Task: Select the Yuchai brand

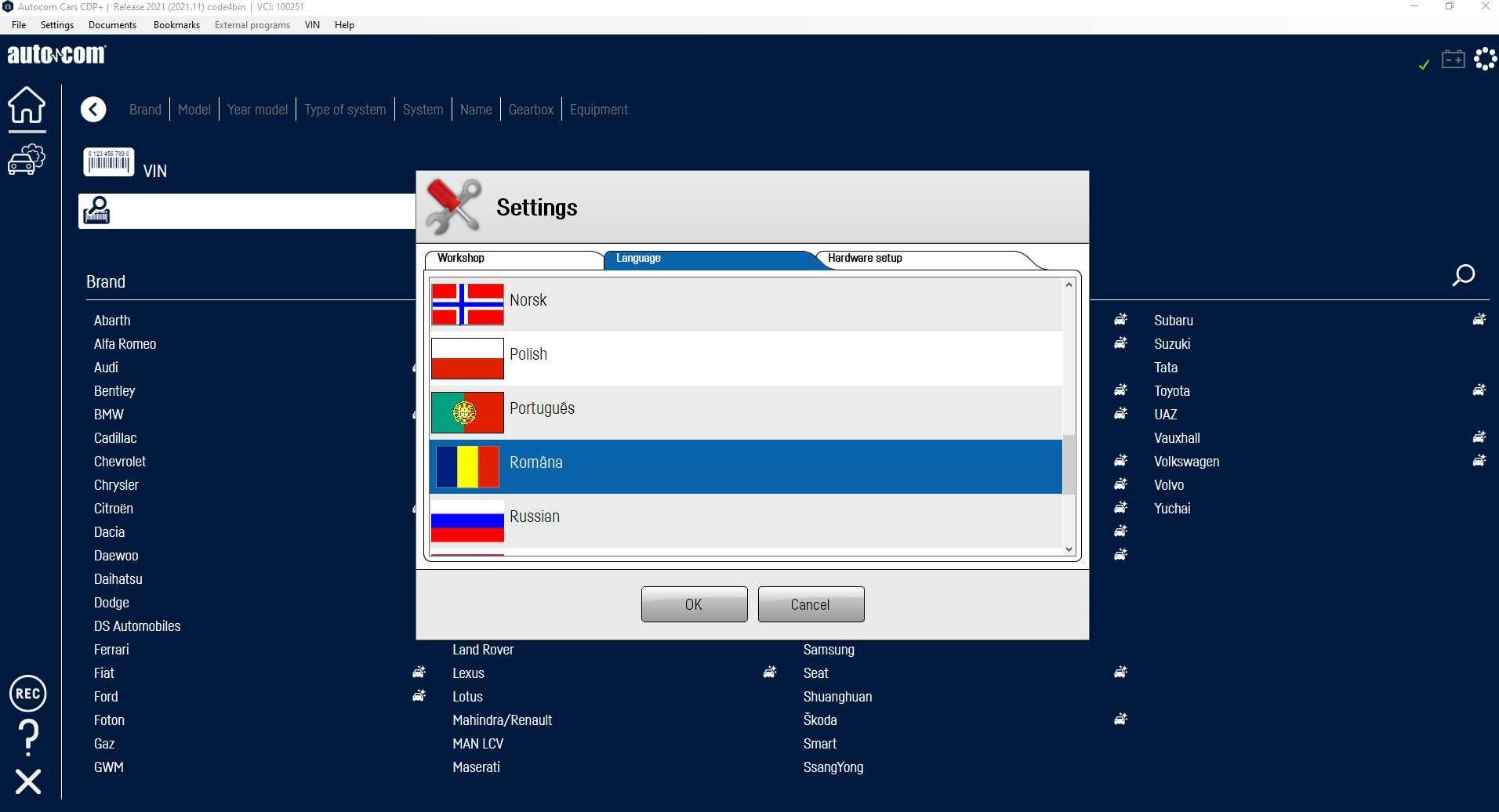Action: [1172, 509]
